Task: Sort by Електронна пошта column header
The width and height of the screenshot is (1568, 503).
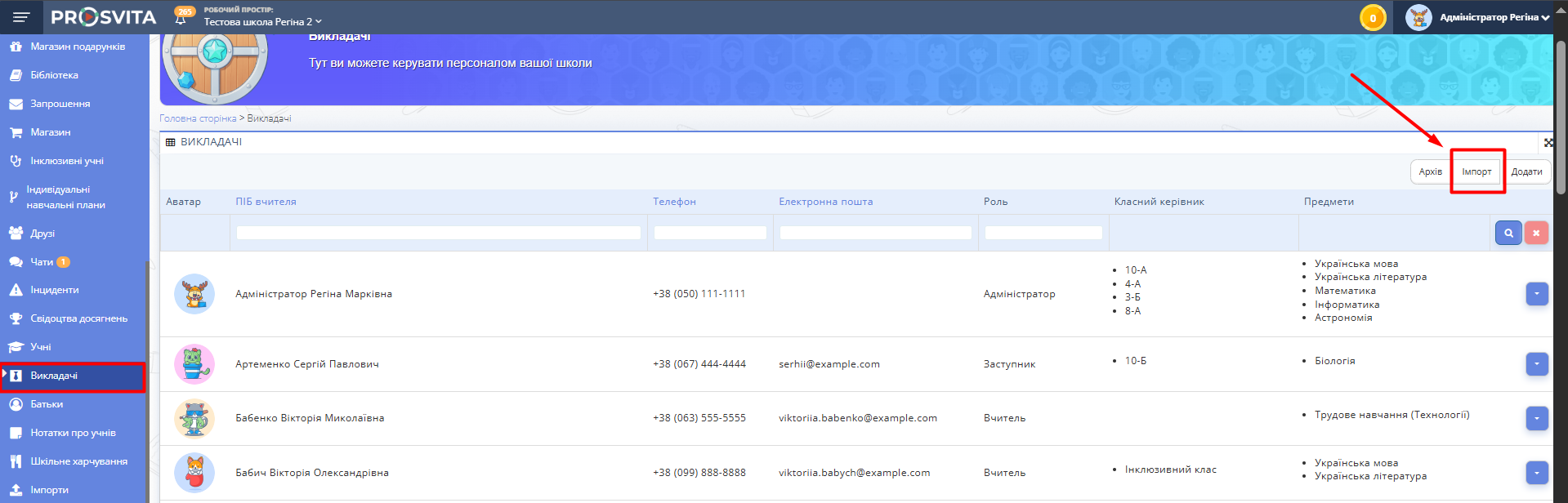Action: (x=825, y=202)
